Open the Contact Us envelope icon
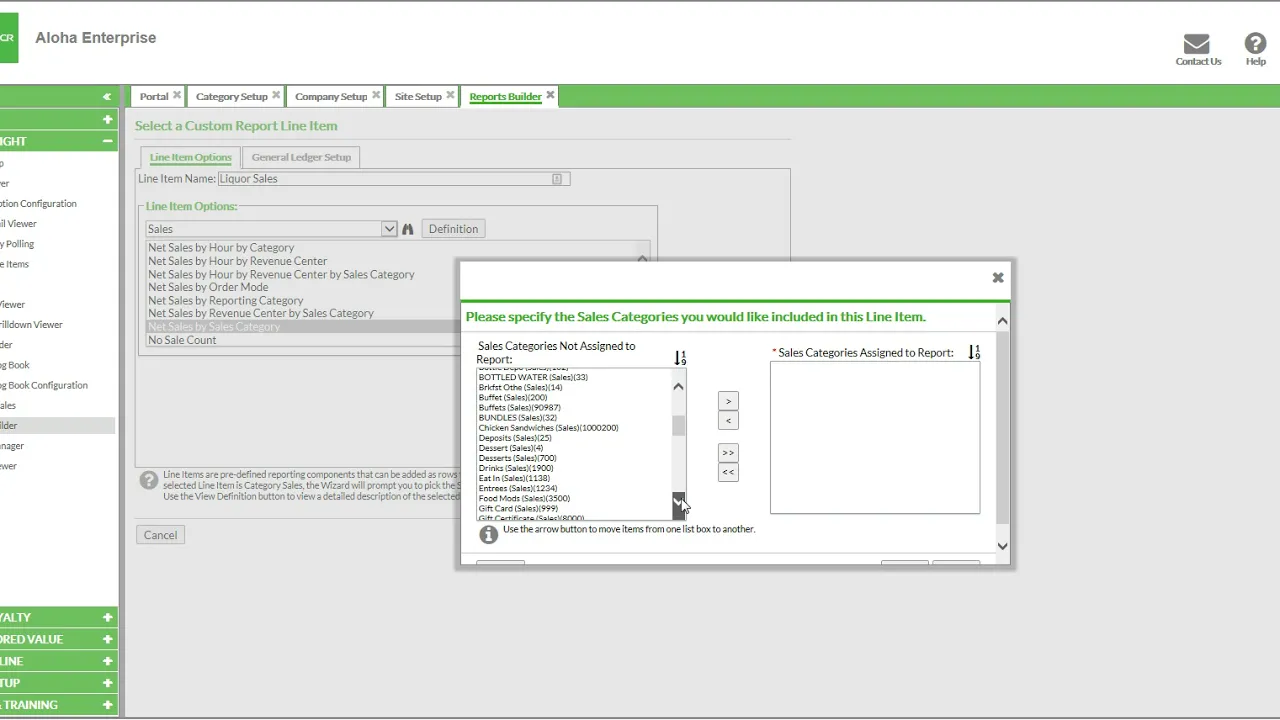The width and height of the screenshot is (1280, 720). [x=1197, y=43]
